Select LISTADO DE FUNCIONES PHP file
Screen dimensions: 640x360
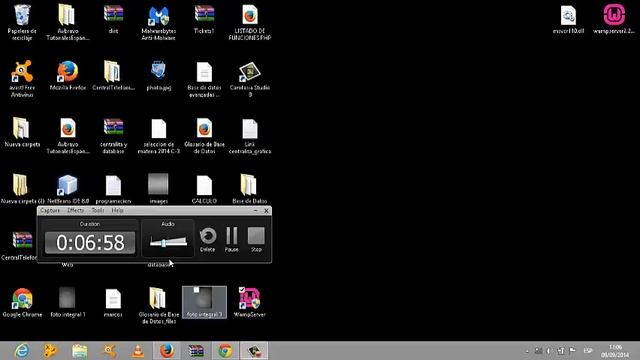coord(250,22)
